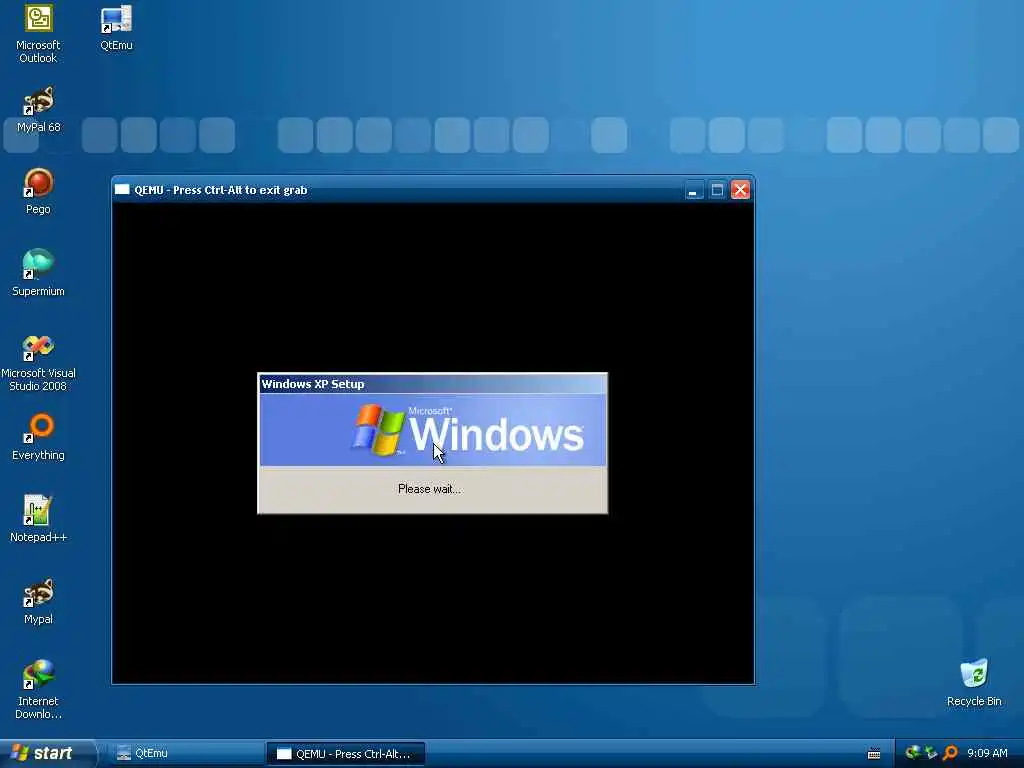Click the "Please wait..." text
The width and height of the screenshot is (1024, 768).
[429, 489]
